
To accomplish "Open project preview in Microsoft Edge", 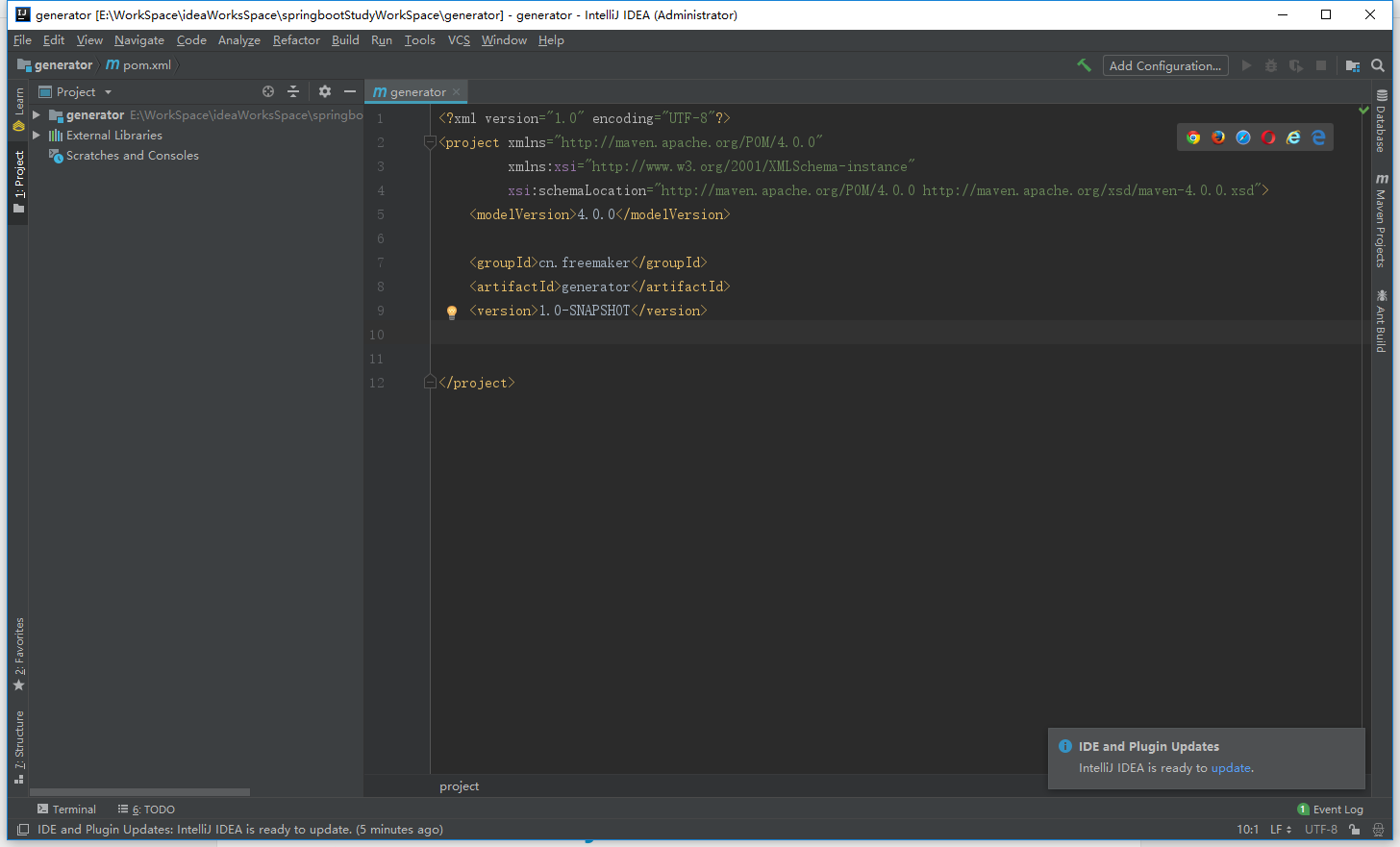I will coord(1318,137).
